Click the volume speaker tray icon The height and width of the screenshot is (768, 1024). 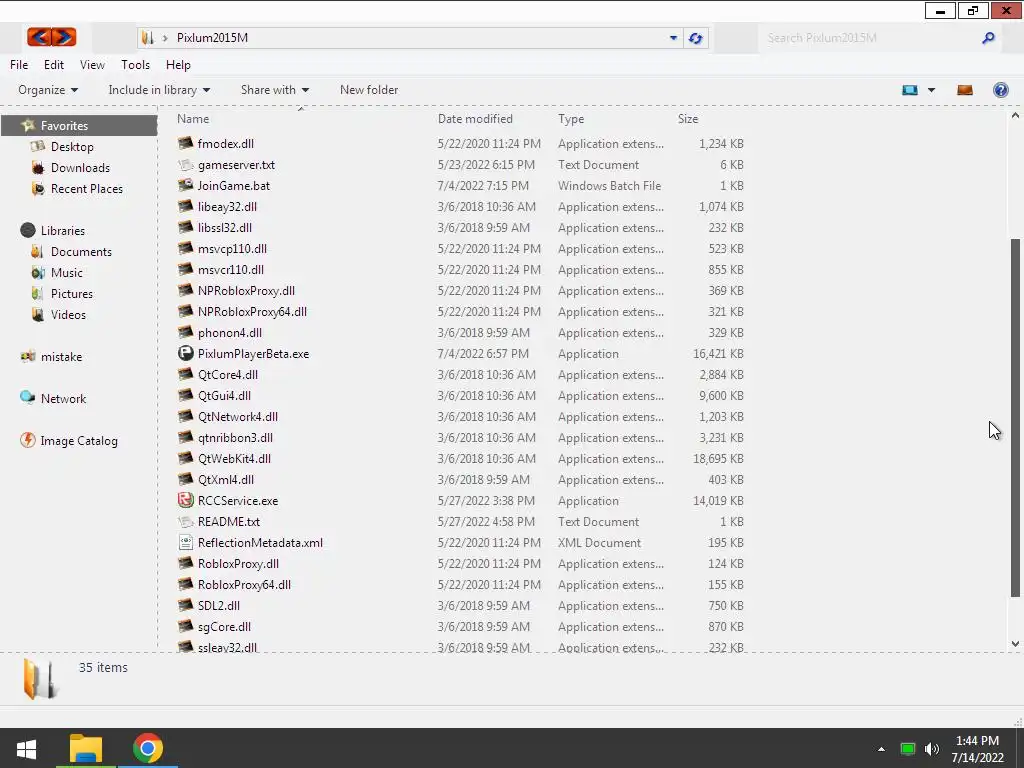932,748
